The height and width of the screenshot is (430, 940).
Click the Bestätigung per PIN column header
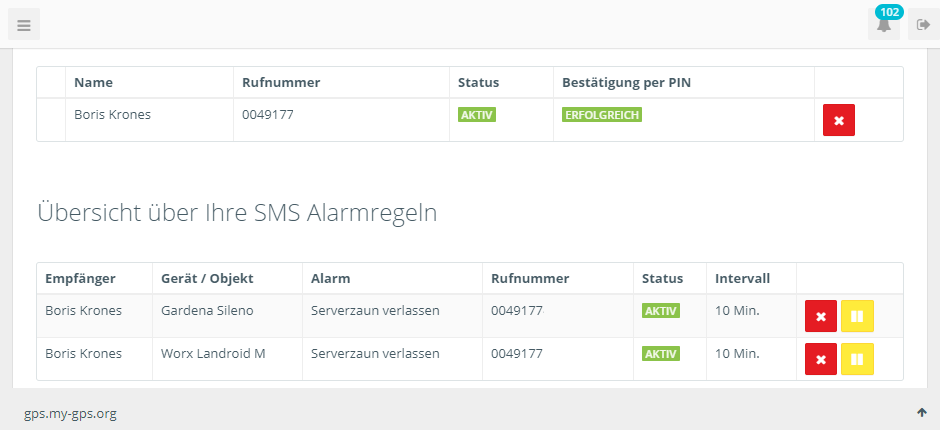point(626,83)
